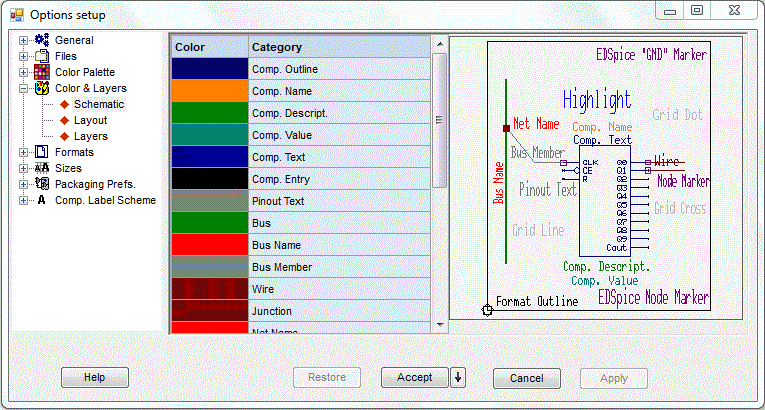This screenshot has height=410, width=765.
Task: Expand the Sizes tree node
Action: (23, 168)
